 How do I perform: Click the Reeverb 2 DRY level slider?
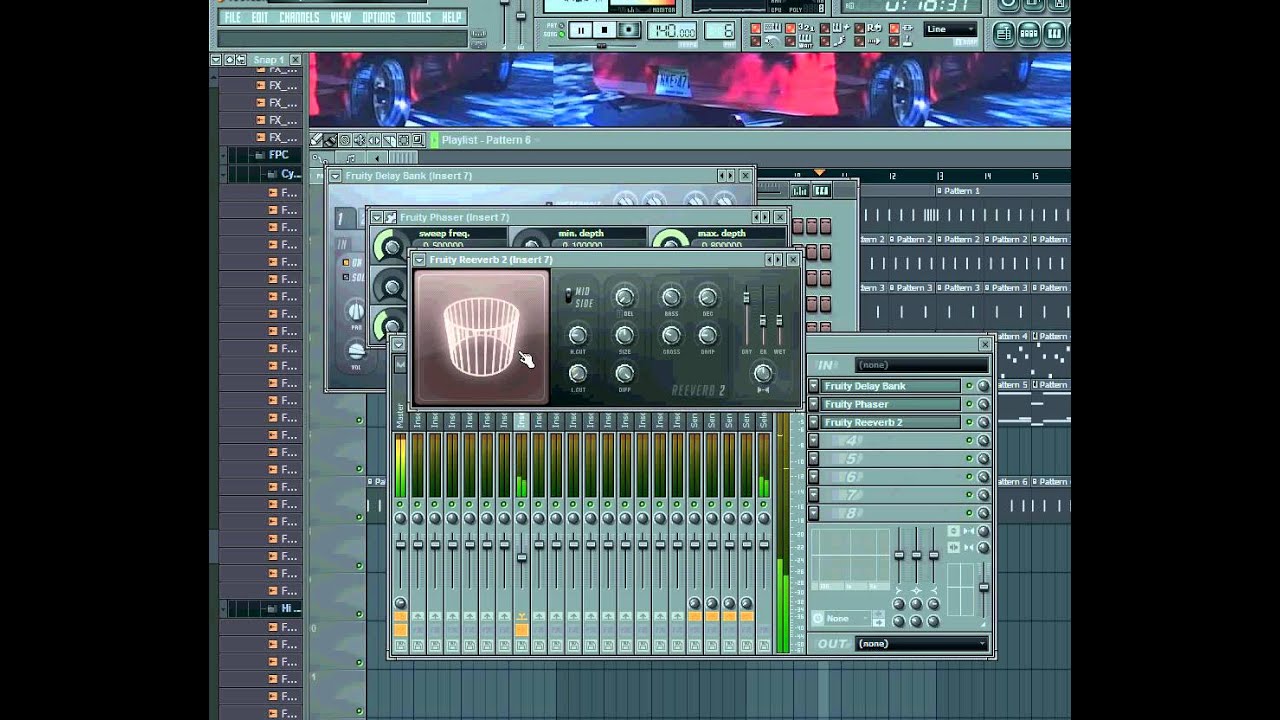(746, 317)
